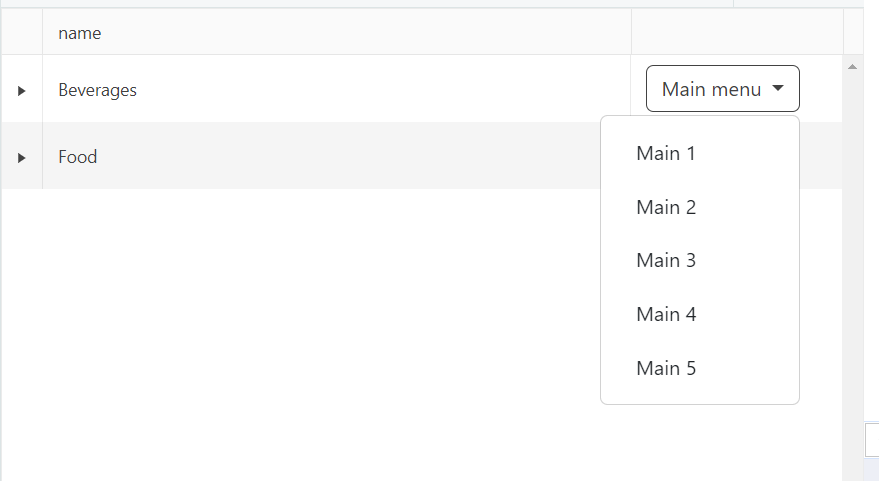Choose Main 5 from the menu
The image size is (879, 481).
[665, 368]
